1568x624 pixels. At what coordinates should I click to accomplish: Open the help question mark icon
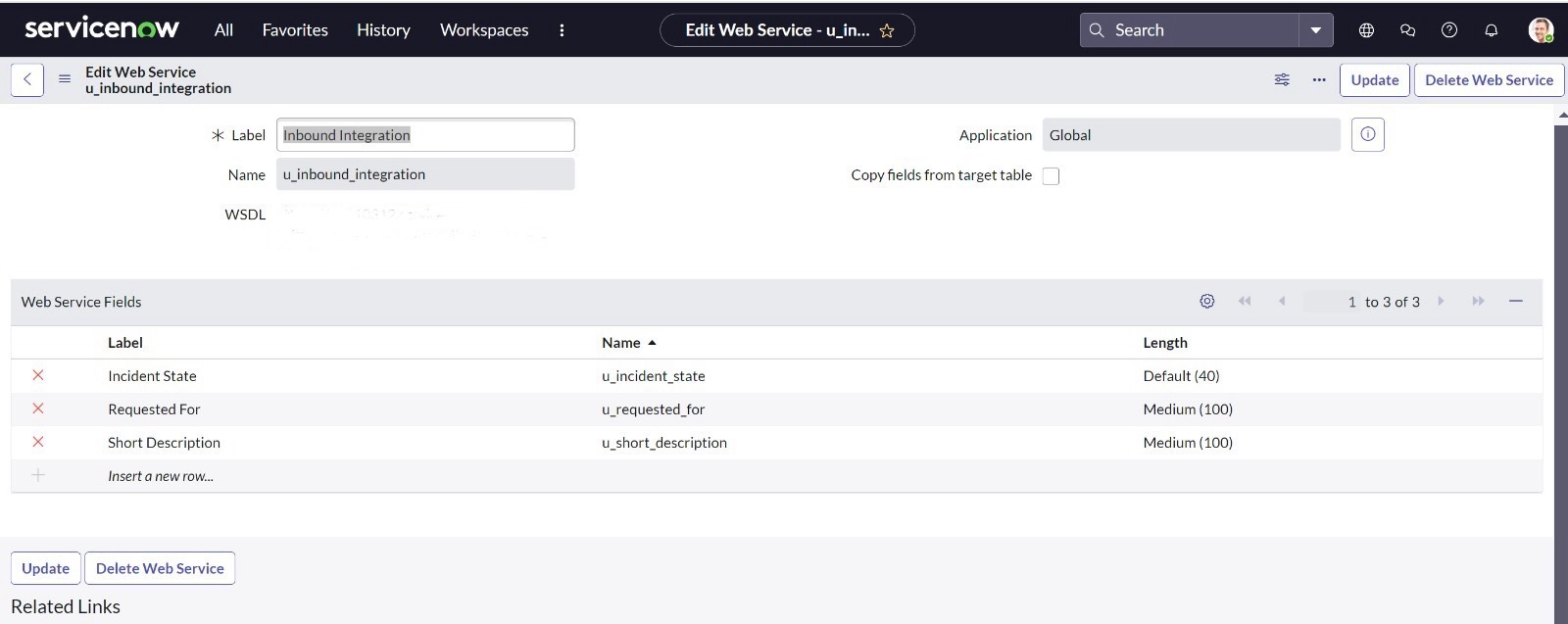(1449, 30)
